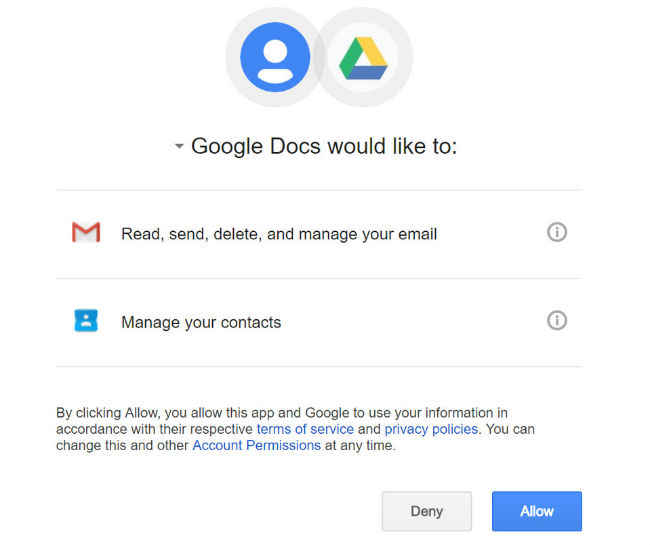The image size is (650, 545).
Task: Click the 'Google Docs would like to:' heading
Action: (324, 146)
